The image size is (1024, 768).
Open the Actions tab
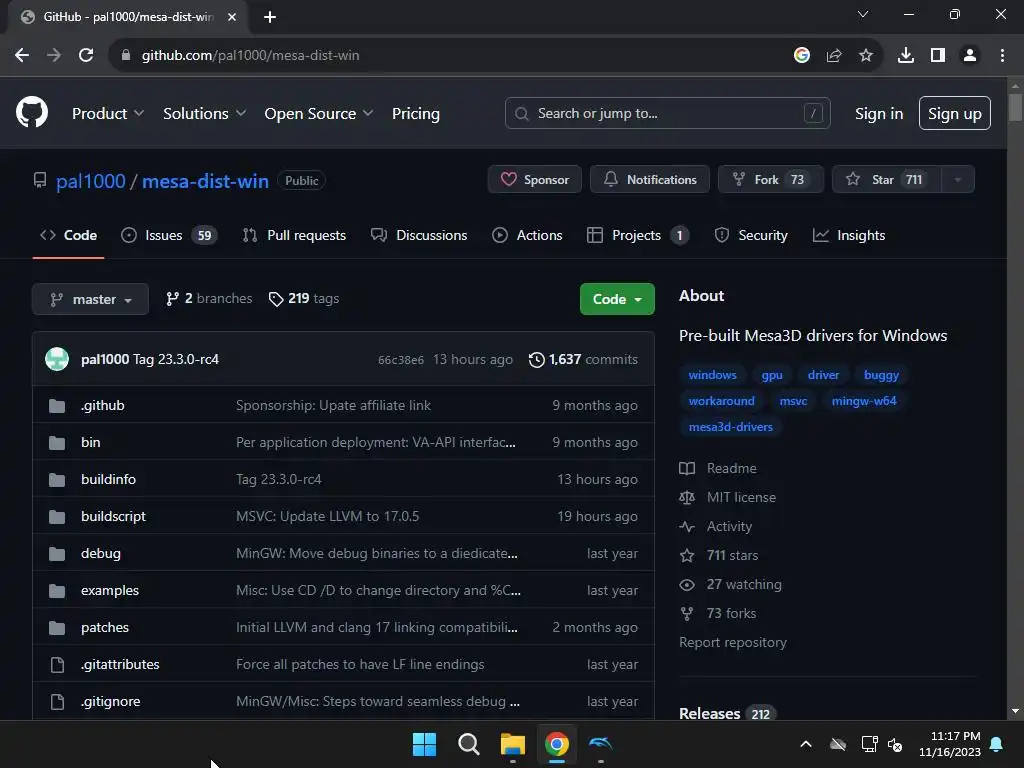pos(527,235)
